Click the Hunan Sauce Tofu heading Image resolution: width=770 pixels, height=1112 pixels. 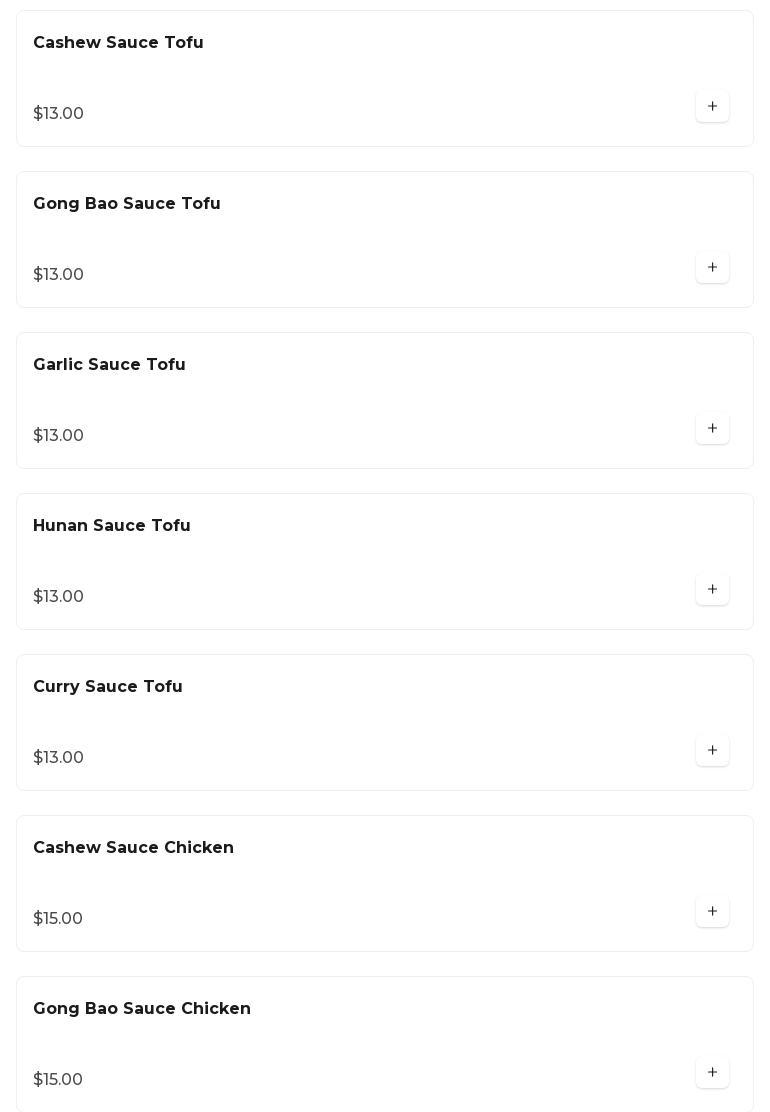pyautogui.click(x=112, y=526)
